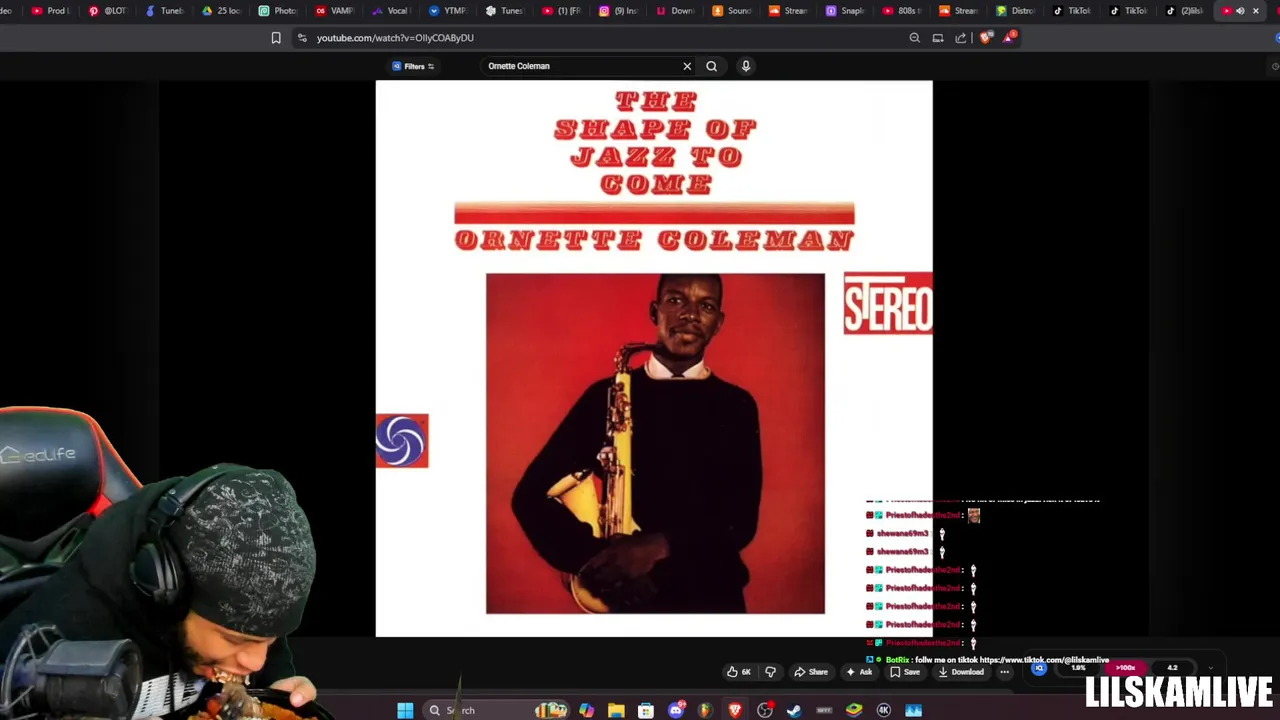Switch to Brave browser taskbar icon
The image size is (1280, 720).
[735, 710]
